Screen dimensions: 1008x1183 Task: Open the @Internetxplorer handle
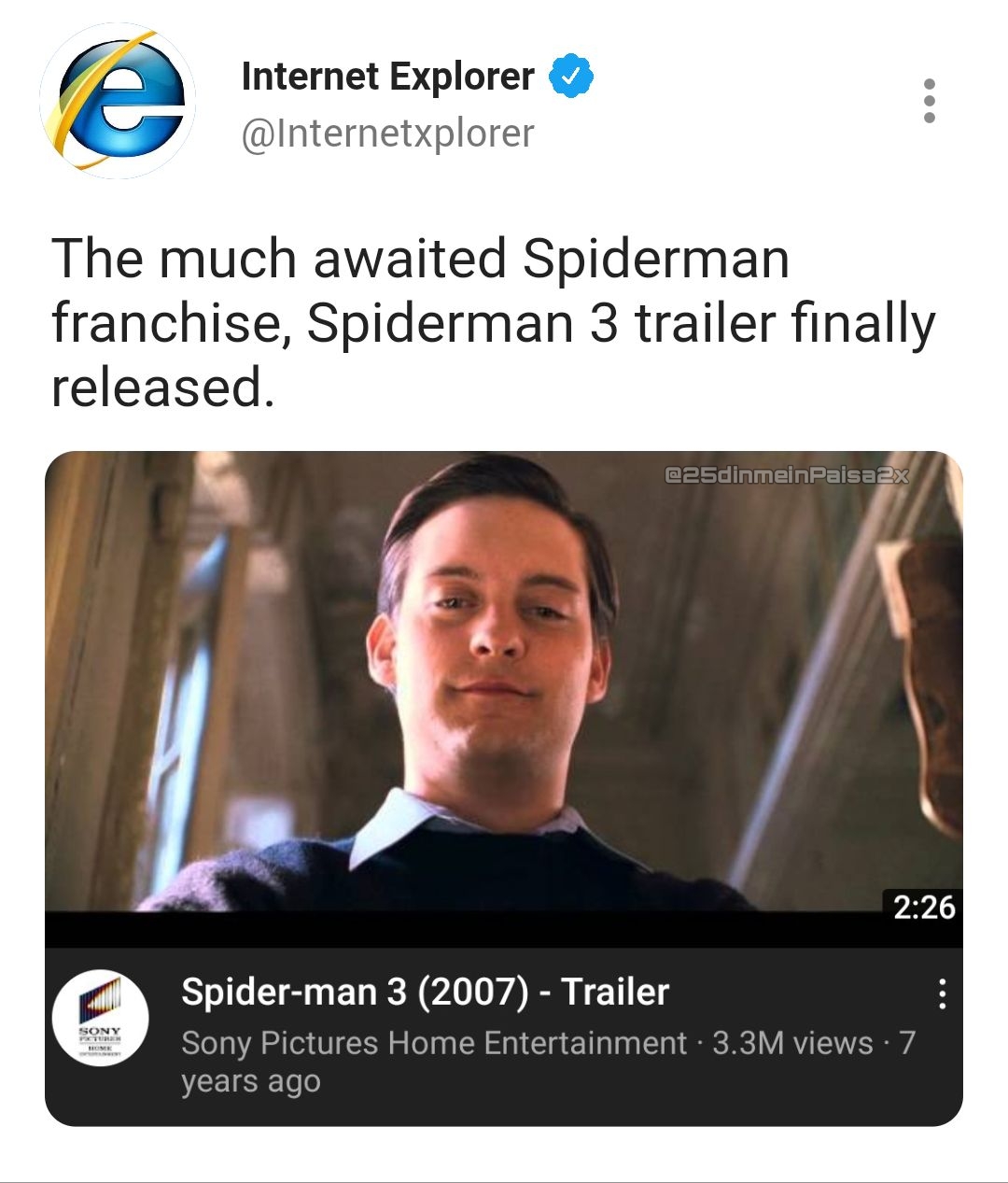pos(387,133)
